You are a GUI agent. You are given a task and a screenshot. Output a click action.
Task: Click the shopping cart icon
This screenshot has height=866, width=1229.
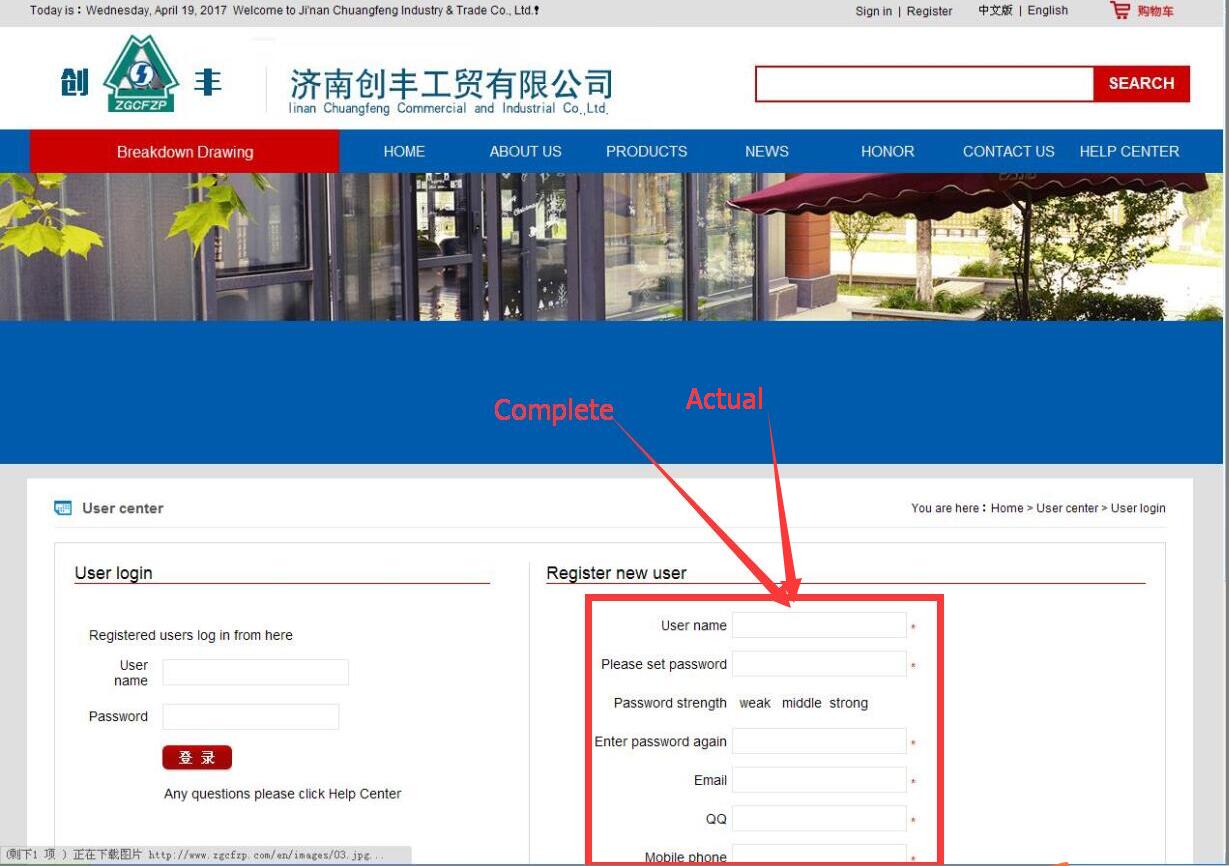tap(1120, 11)
